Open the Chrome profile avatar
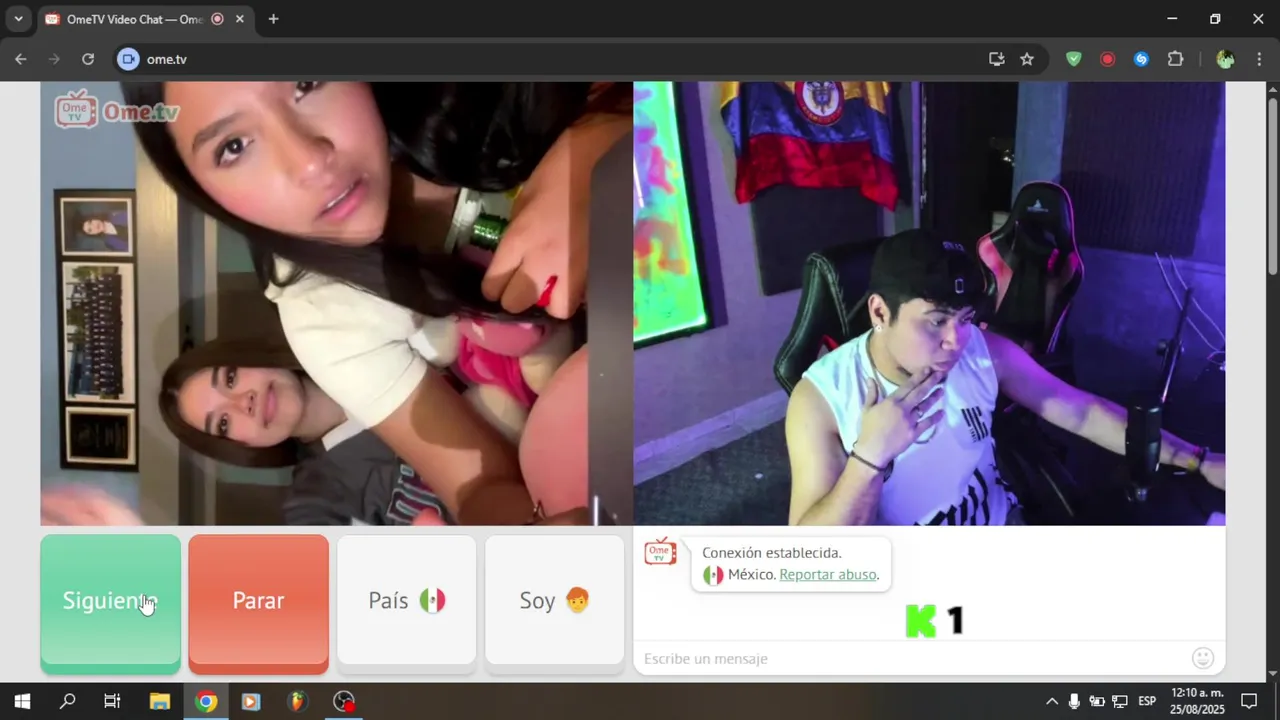1280x720 pixels. [1225, 59]
